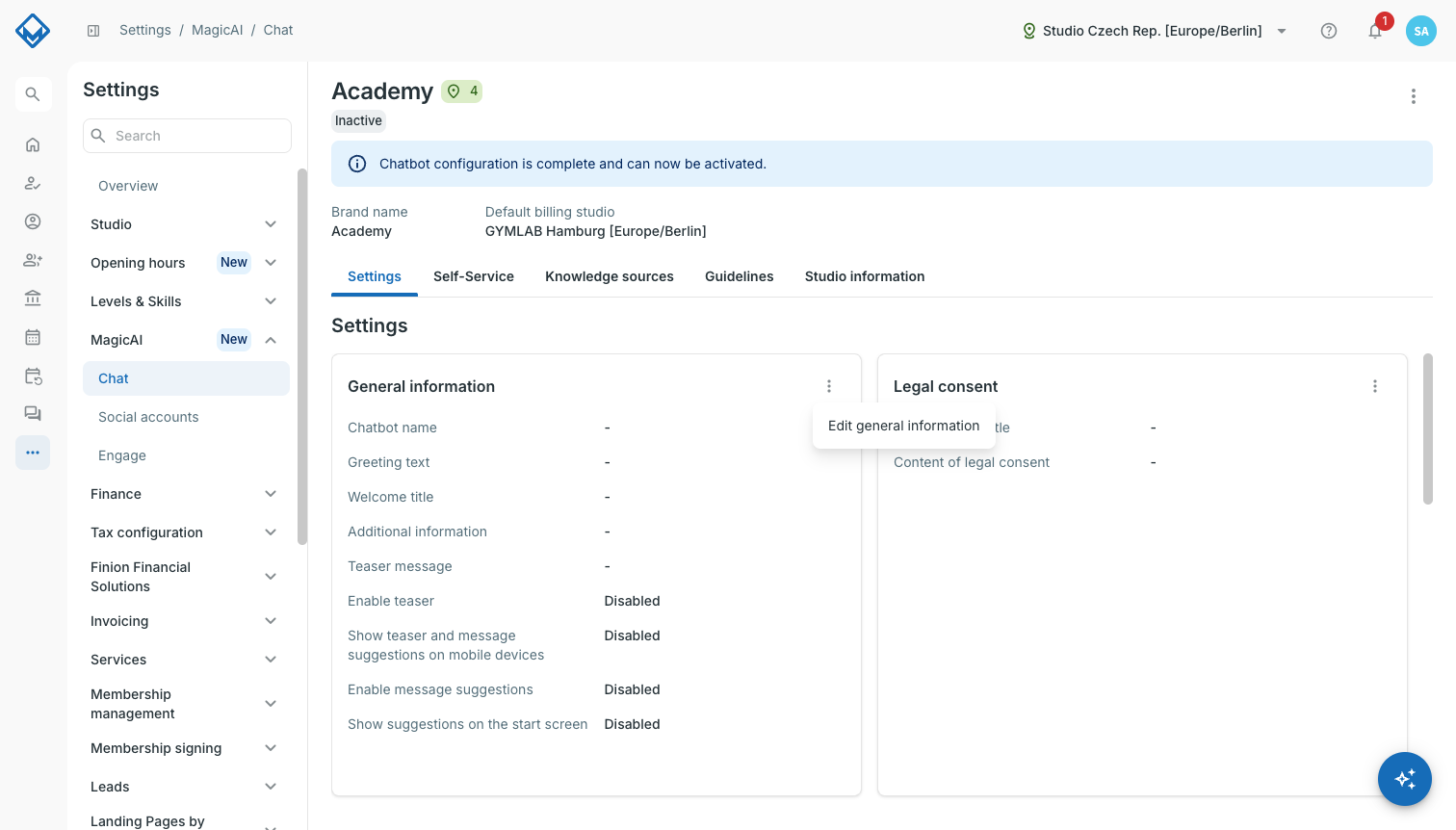1456x830 pixels.
Task: Open the studio selector dropdown
Action: click(x=1155, y=31)
